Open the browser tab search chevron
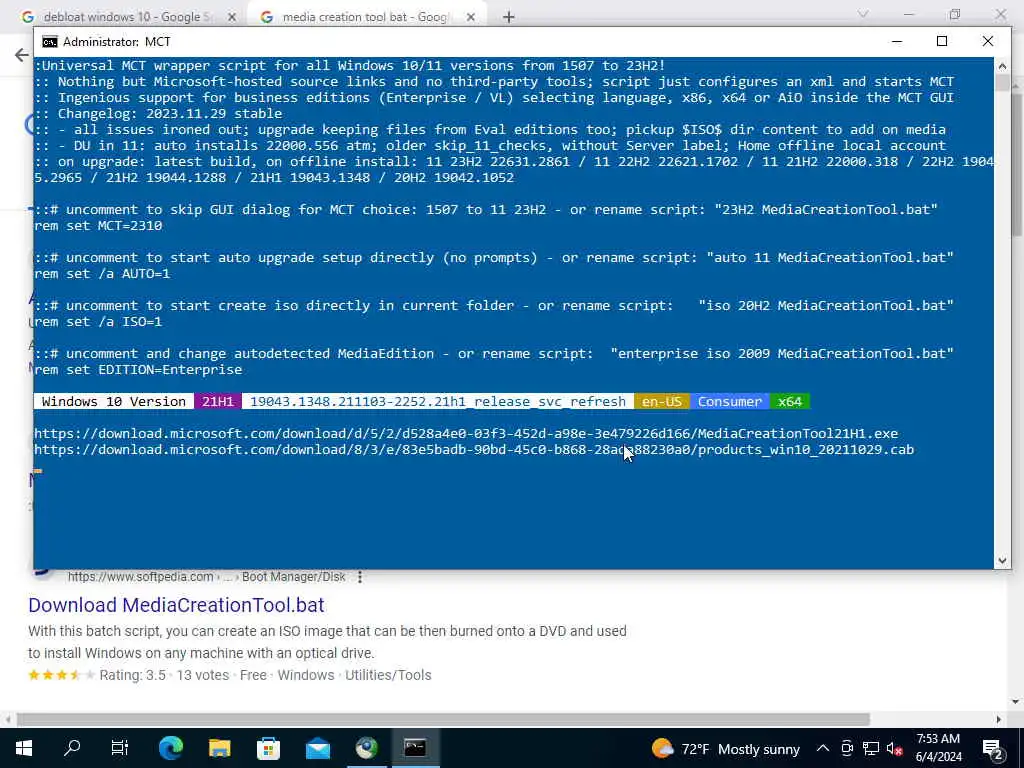 tap(863, 14)
